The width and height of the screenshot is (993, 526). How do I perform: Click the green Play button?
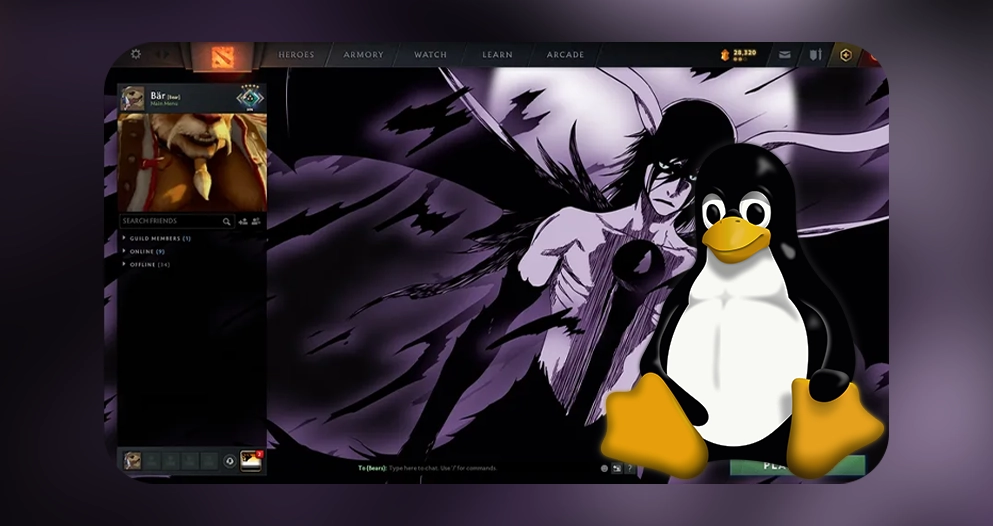798,465
